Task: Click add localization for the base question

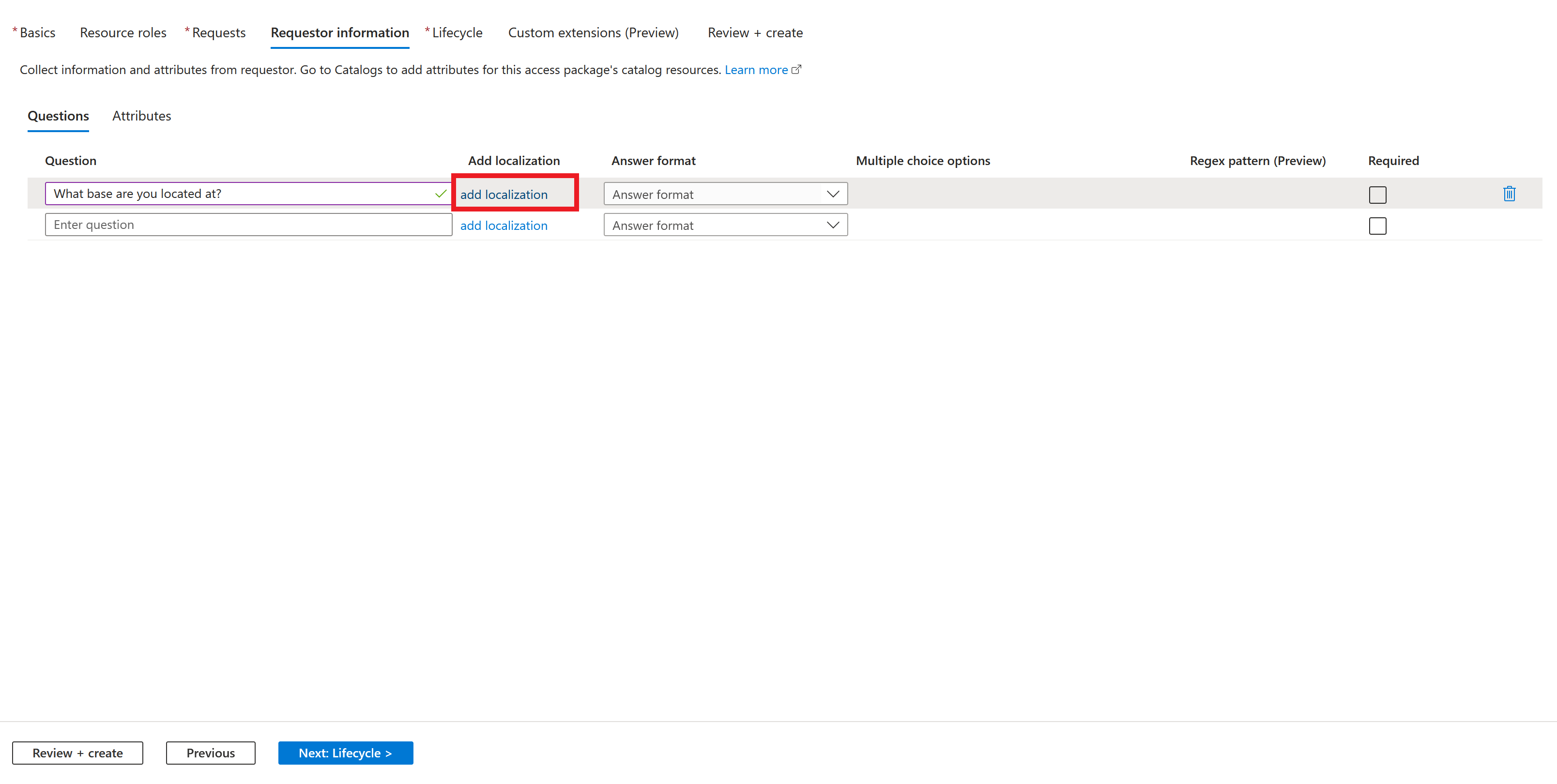Action: click(x=503, y=193)
